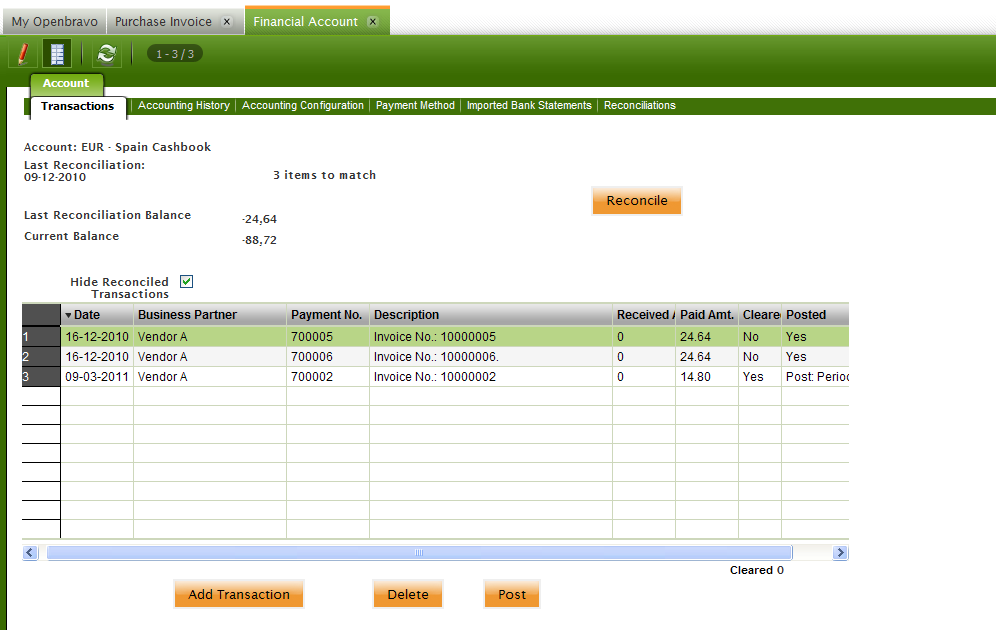Sort by the Date column header
Screen dimensions: 996x630
[96, 315]
